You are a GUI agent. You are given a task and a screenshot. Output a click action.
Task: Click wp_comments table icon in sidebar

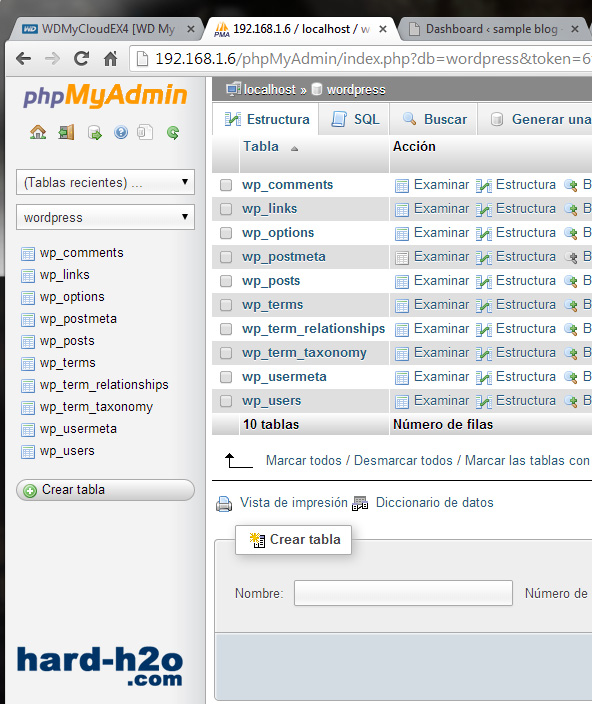pos(28,254)
